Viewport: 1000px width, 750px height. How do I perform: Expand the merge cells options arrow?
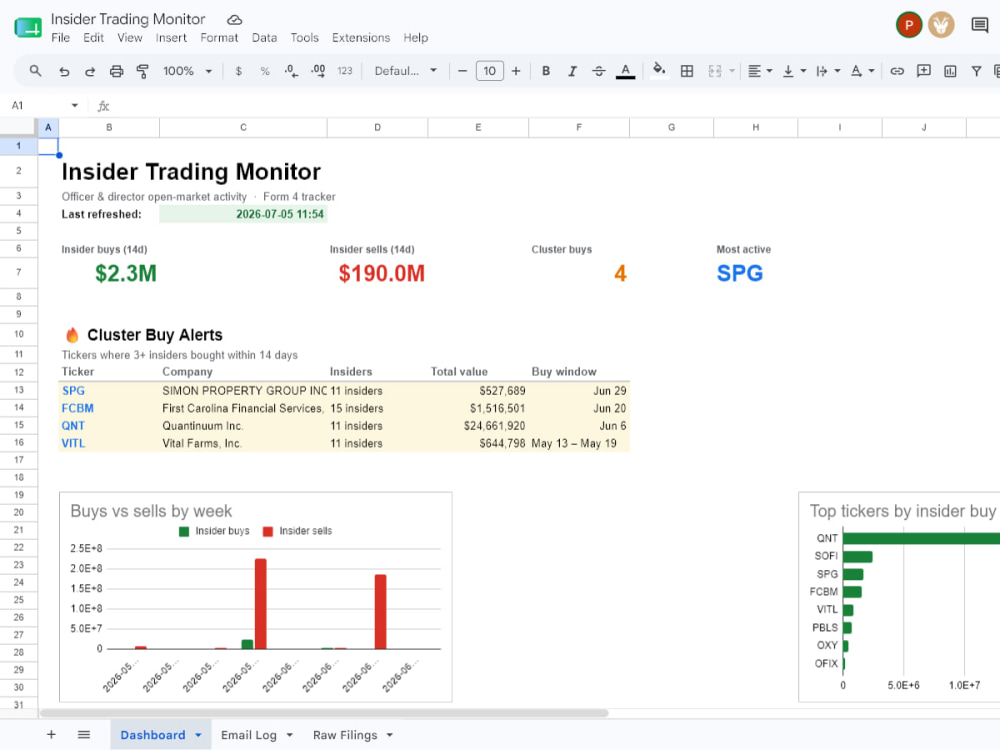pos(732,71)
